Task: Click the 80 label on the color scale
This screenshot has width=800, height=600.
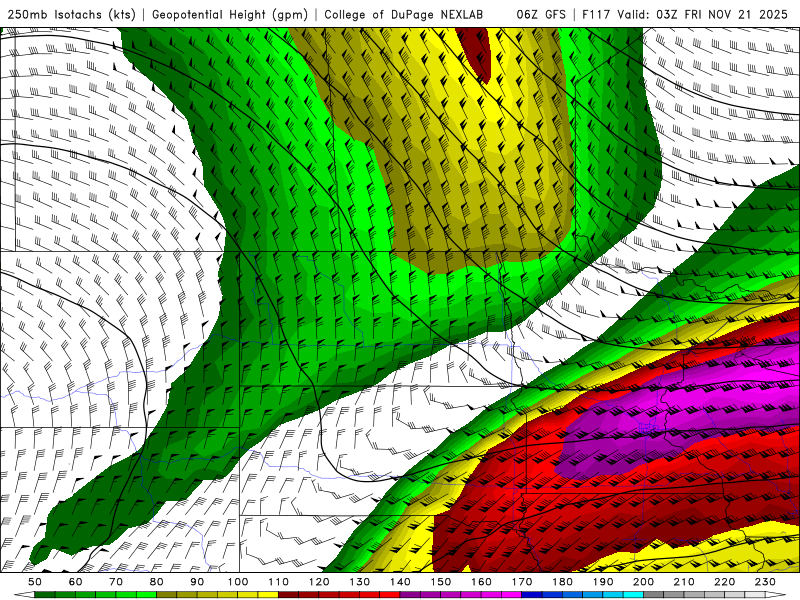Action: [157, 582]
